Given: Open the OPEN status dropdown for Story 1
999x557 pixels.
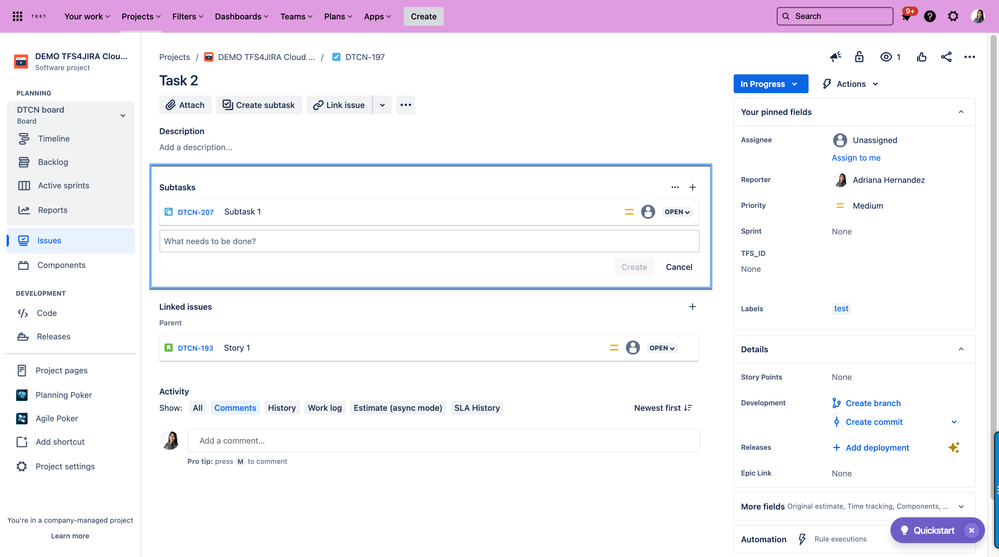Looking at the screenshot, I should pyautogui.click(x=662, y=348).
